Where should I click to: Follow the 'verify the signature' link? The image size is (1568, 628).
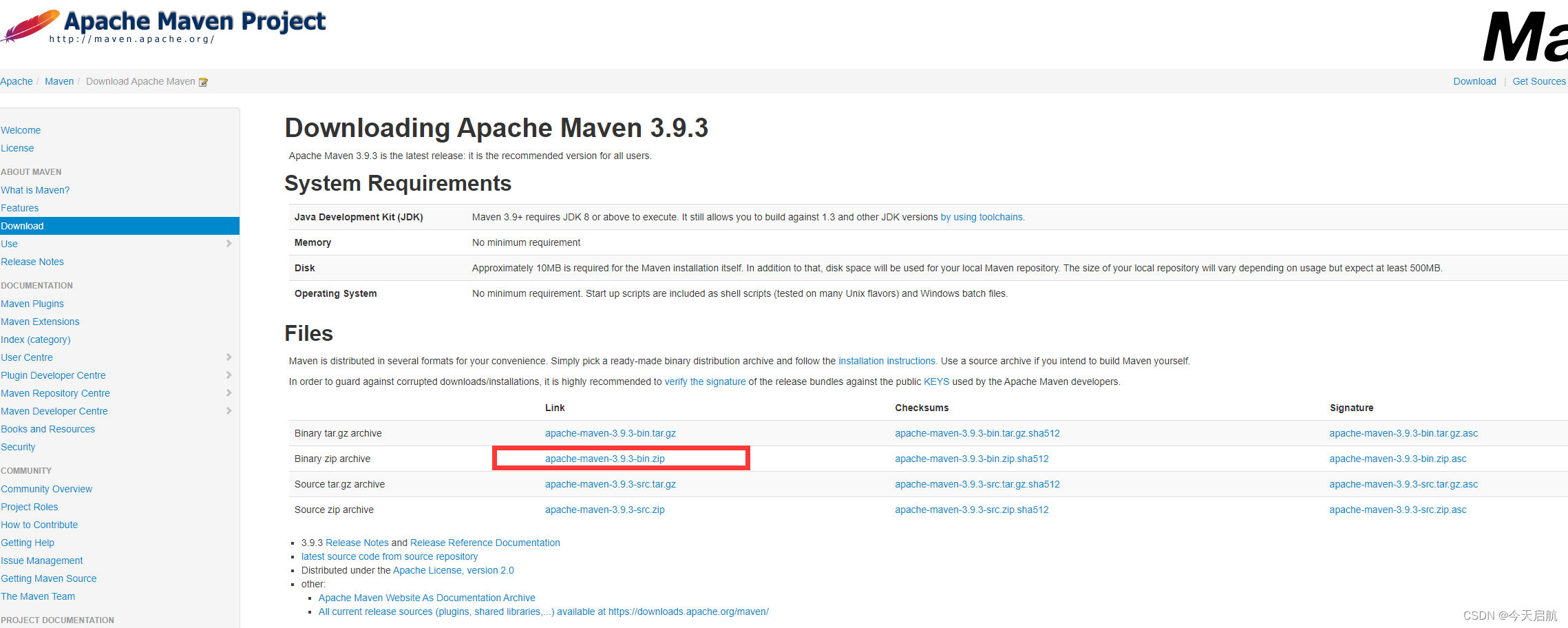point(705,381)
